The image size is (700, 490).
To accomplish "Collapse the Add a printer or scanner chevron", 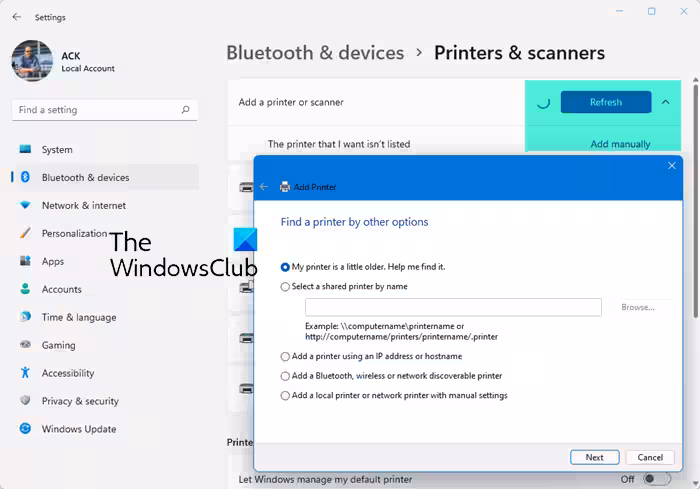I will [667, 102].
